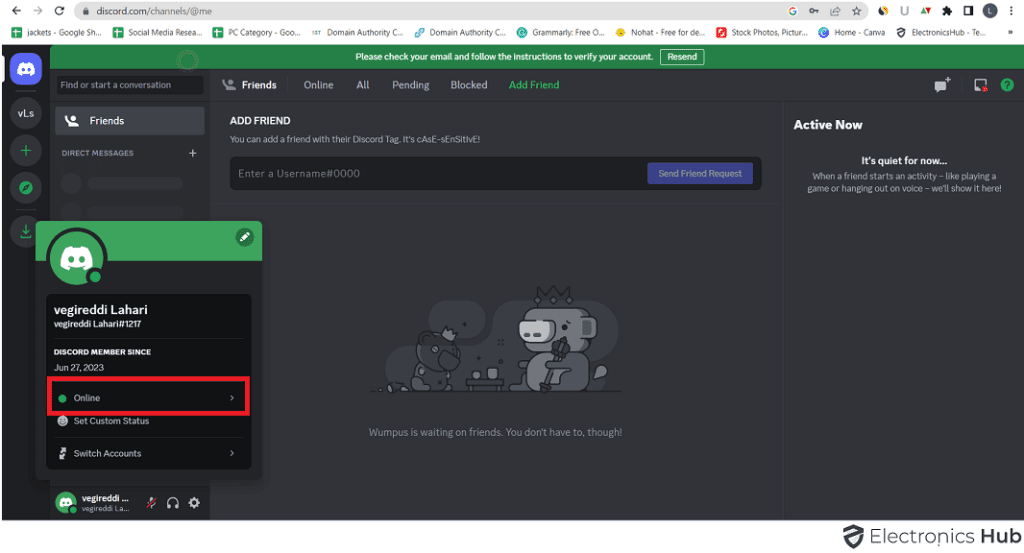Toggle deafen with the headphones icon
This screenshot has width=1024, height=553.
tap(172, 503)
